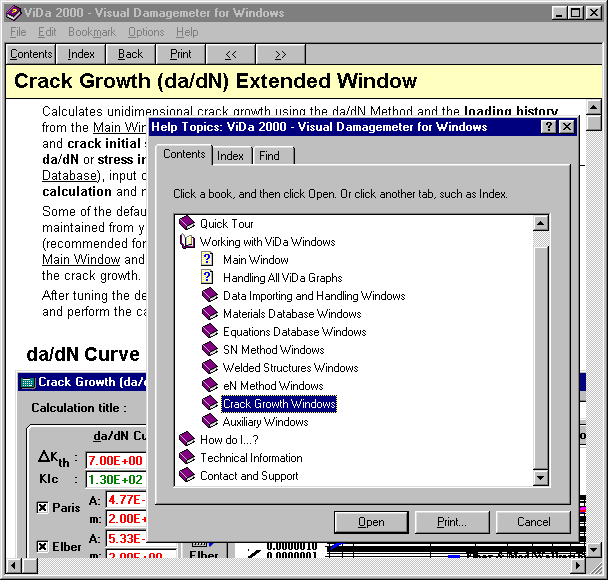This screenshot has width=608, height=580.
Task: Expand Materials Database Windows book
Action: tap(292, 314)
